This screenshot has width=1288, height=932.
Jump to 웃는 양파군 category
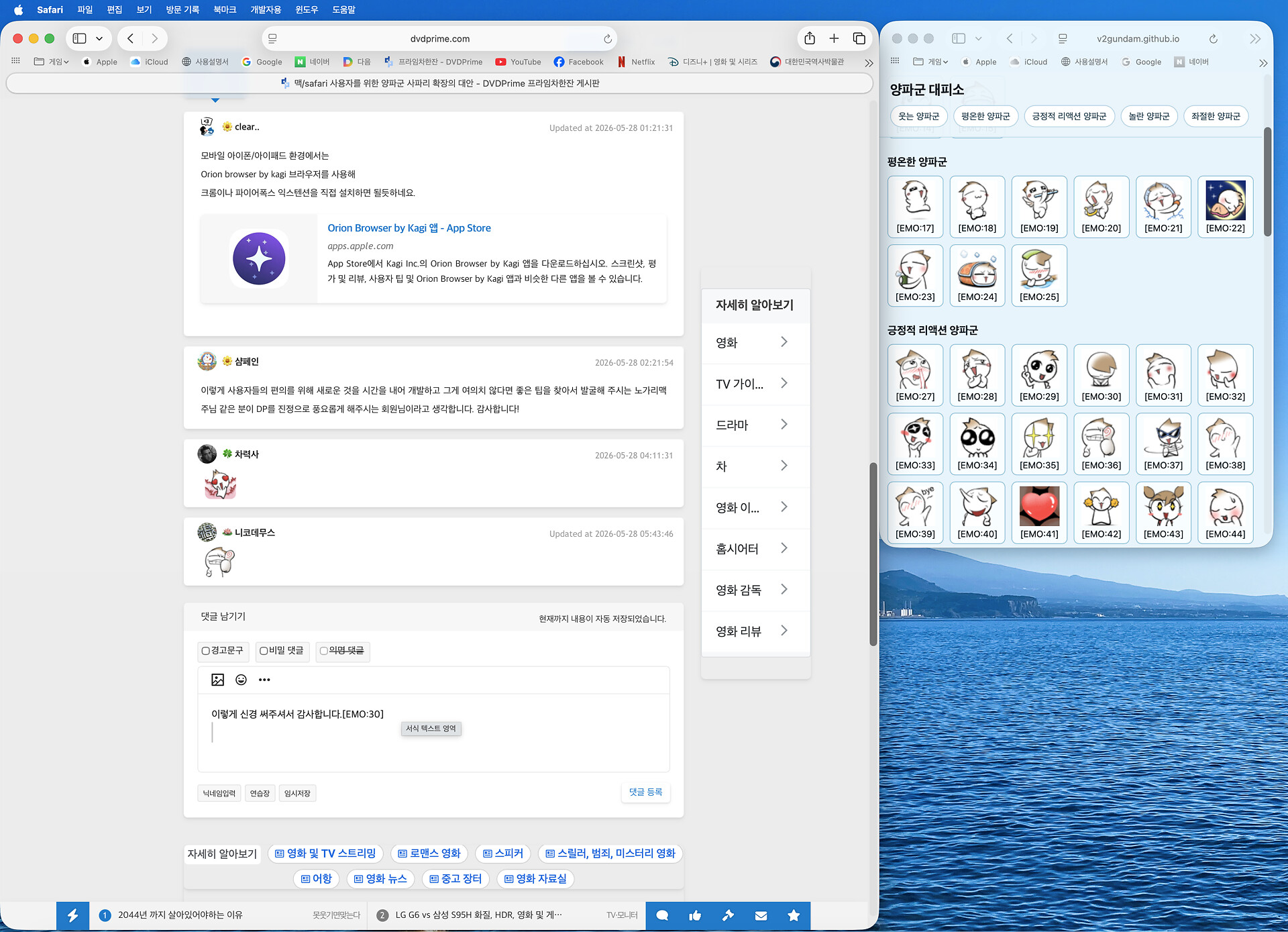coord(918,116)
